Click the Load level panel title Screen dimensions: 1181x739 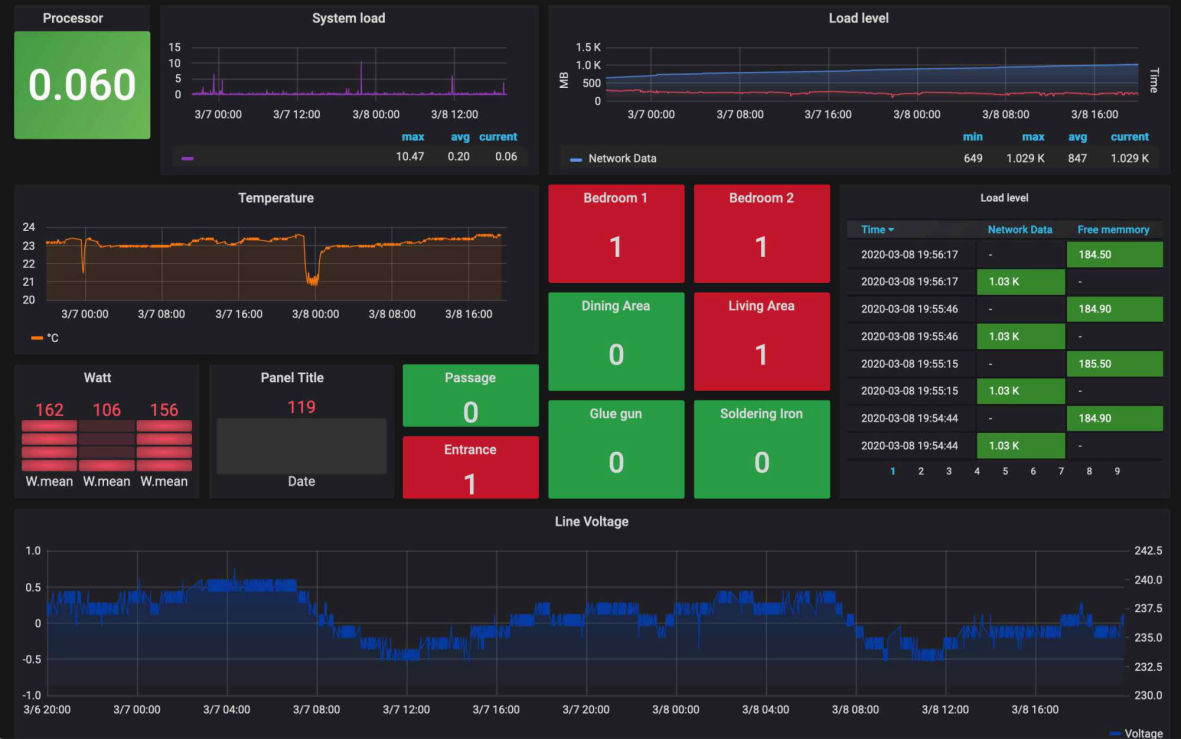[x=859, y=17]
